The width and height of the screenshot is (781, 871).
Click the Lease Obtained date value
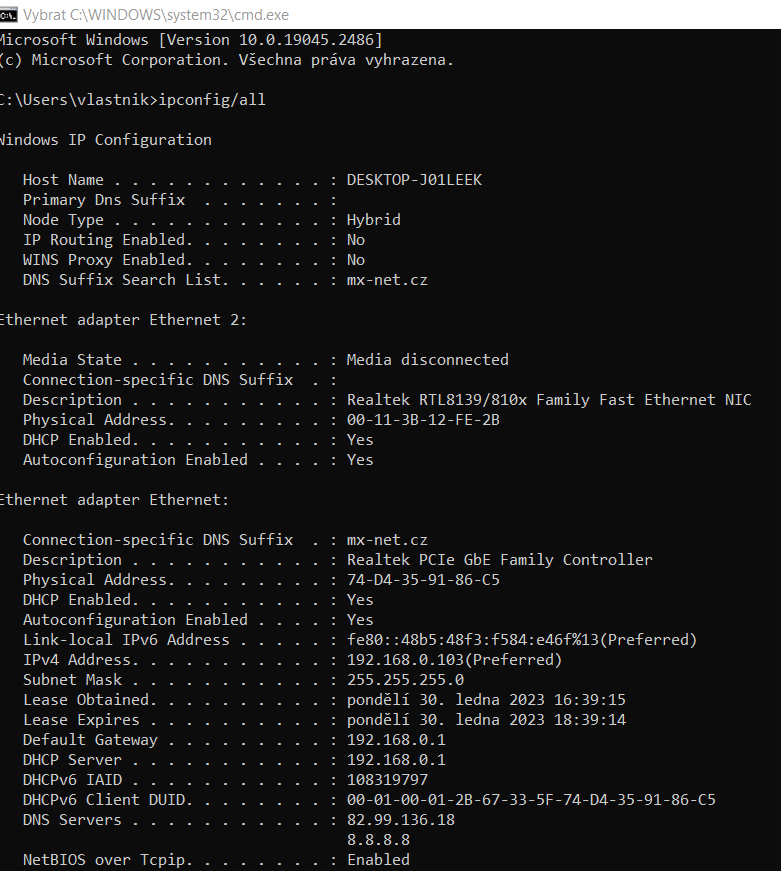tap(486, 700)
